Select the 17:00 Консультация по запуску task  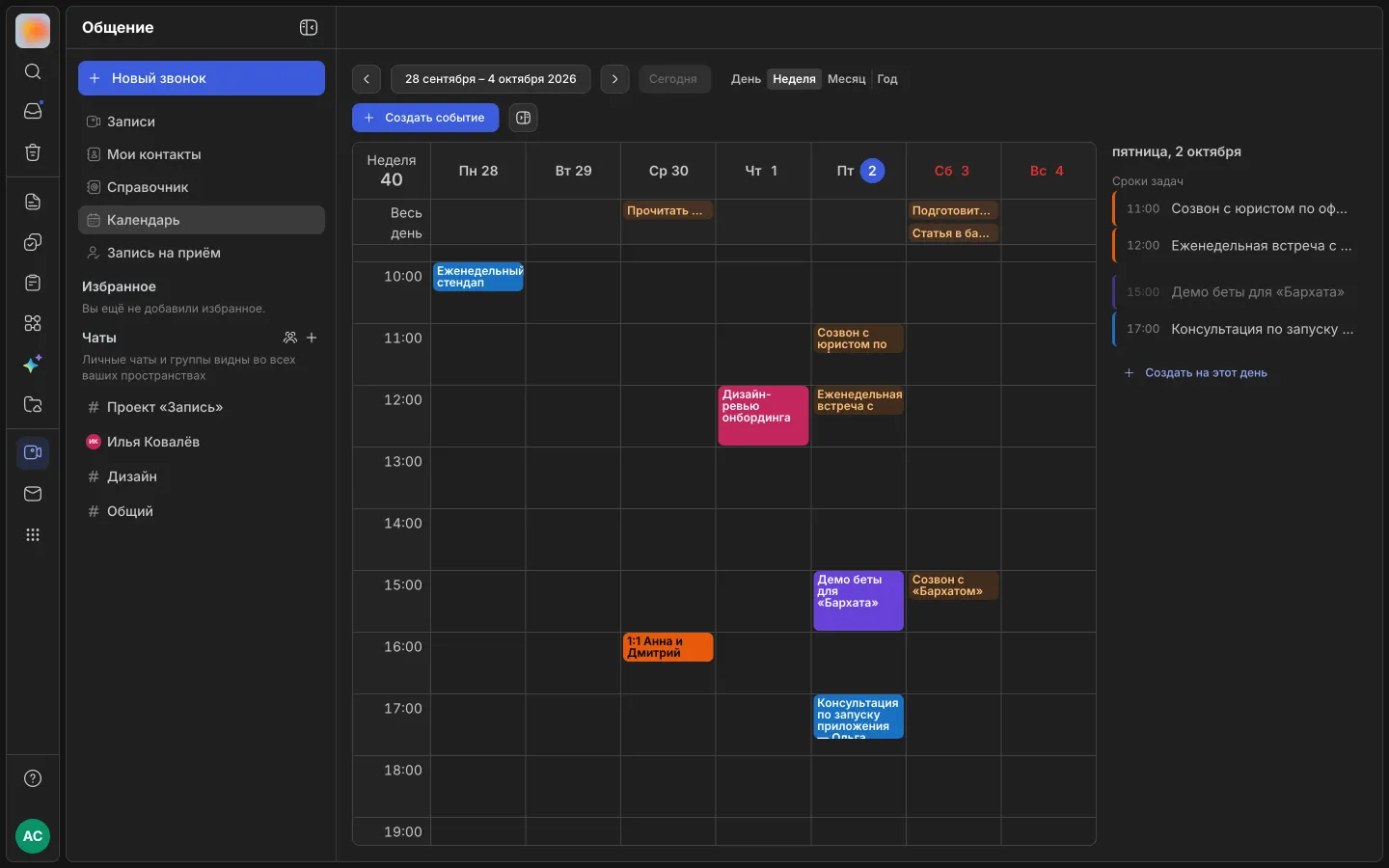coord(1238,329)
